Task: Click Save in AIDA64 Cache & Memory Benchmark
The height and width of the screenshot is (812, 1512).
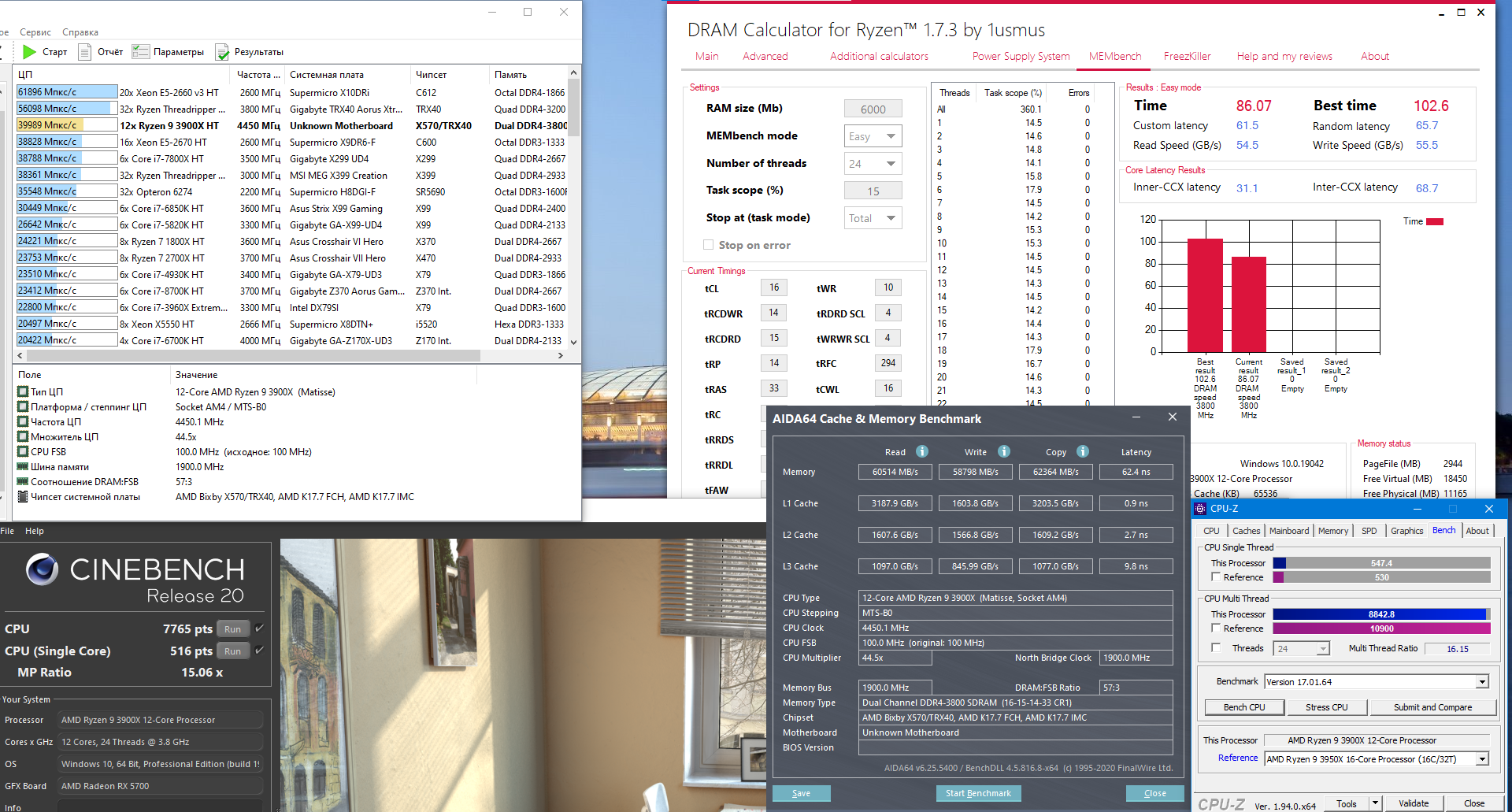Action: 801,793
